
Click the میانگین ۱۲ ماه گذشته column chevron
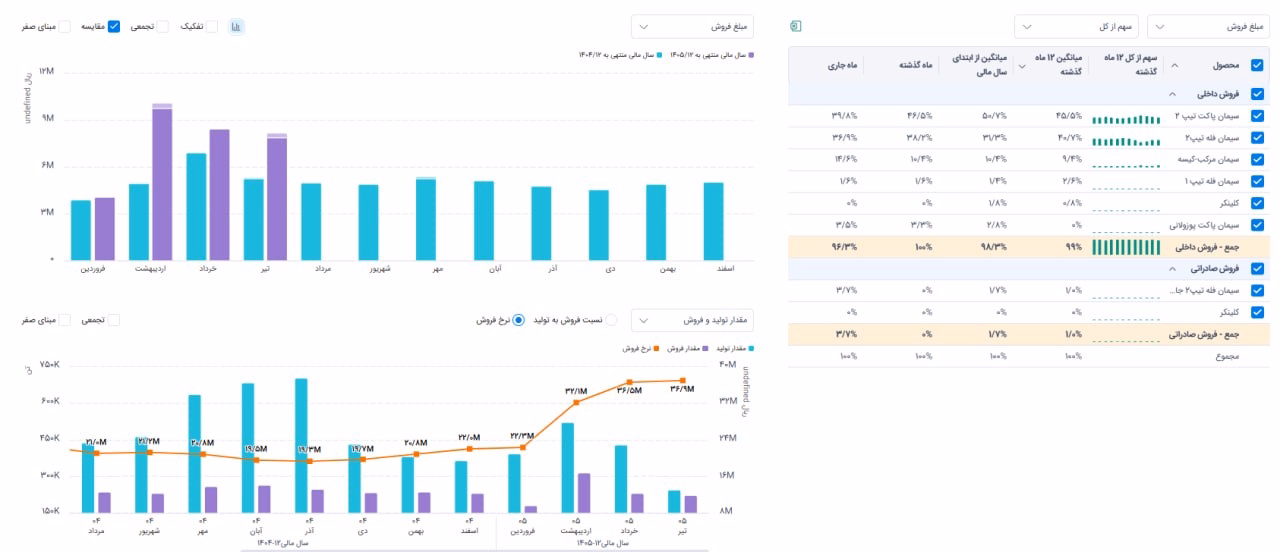tap(1021, 65)
